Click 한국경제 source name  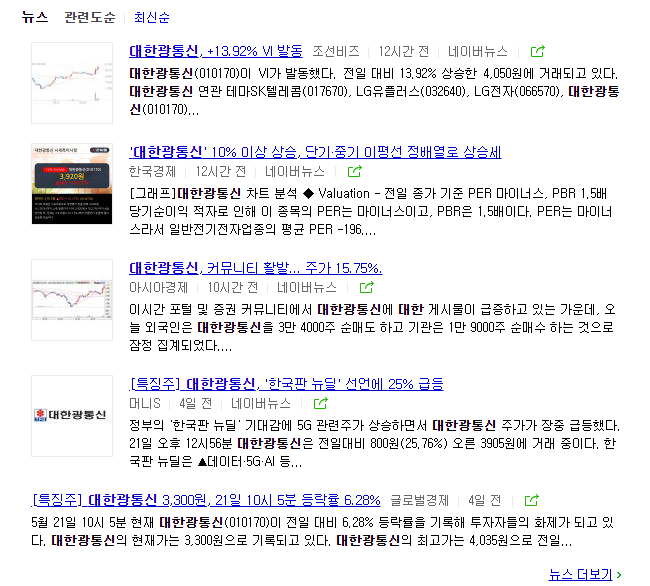[x=153, y=171]
